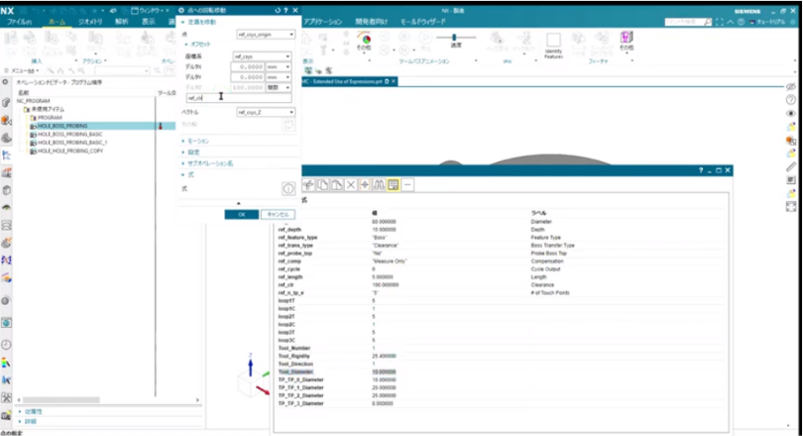Click the help icon next to チュートリアル
Viewport: 803px width, 436px height.
tap(741, 22)
